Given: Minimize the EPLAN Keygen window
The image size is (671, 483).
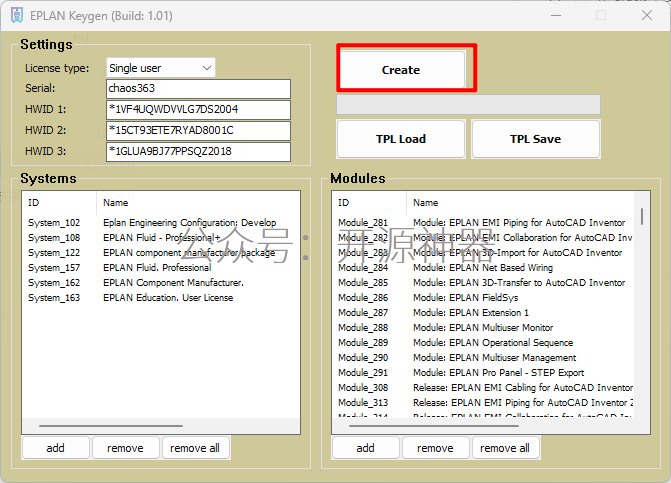Looking at the screenshot, I should [556, 15].
